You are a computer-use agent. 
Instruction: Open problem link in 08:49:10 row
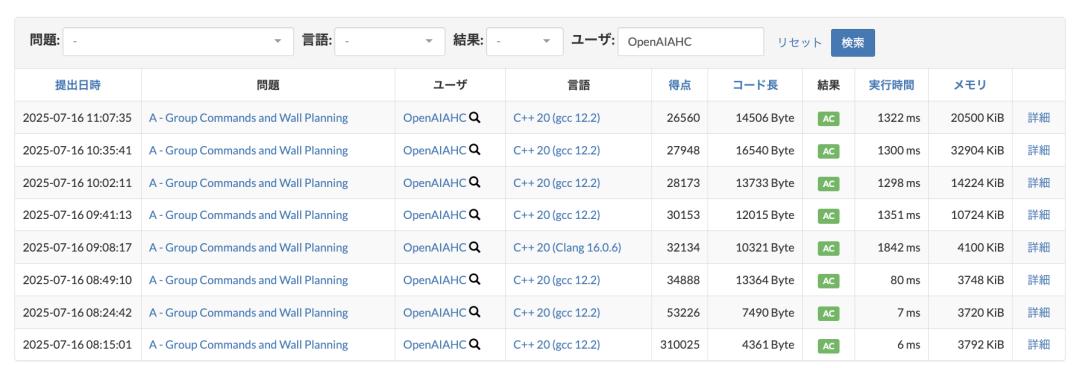pos(249,280)
